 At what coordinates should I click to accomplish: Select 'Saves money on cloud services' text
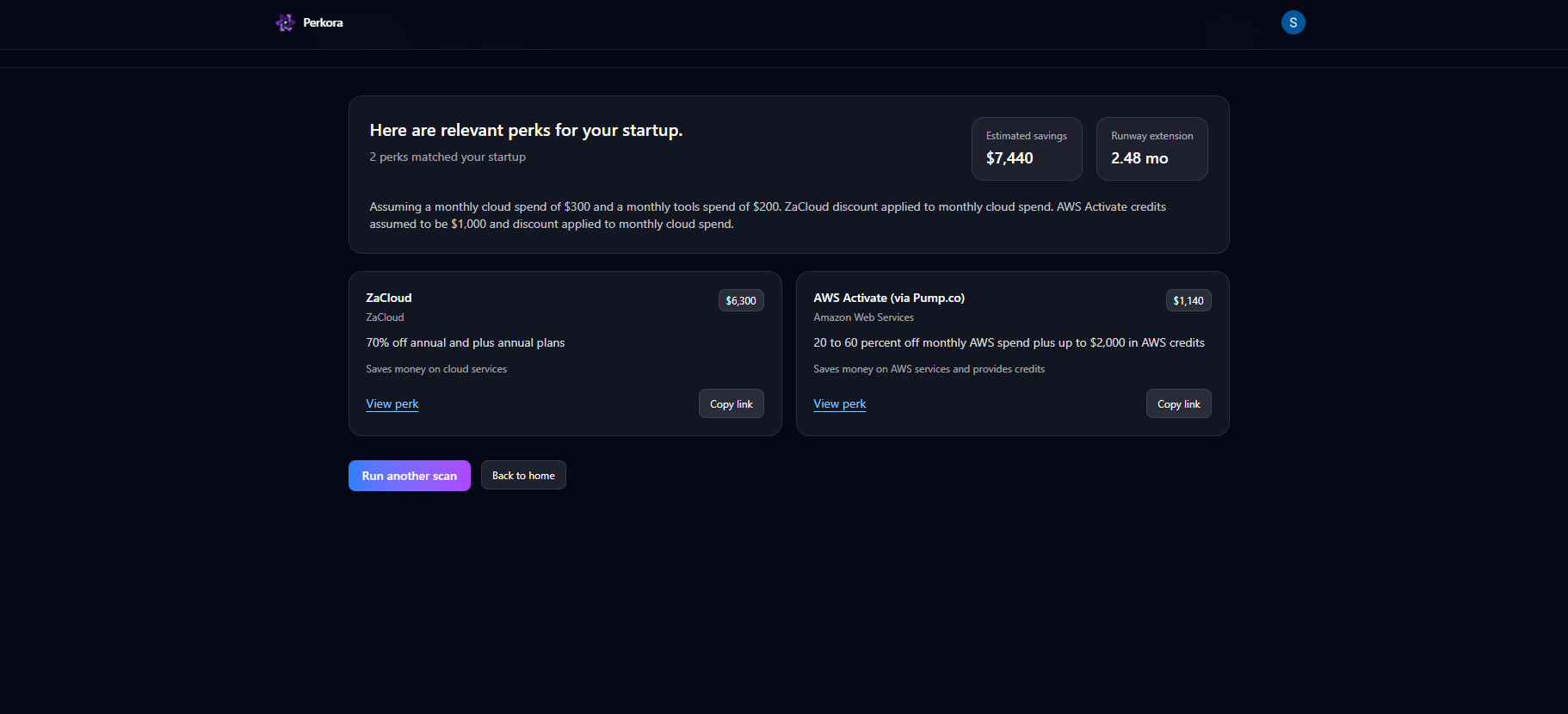click(436, 369)
